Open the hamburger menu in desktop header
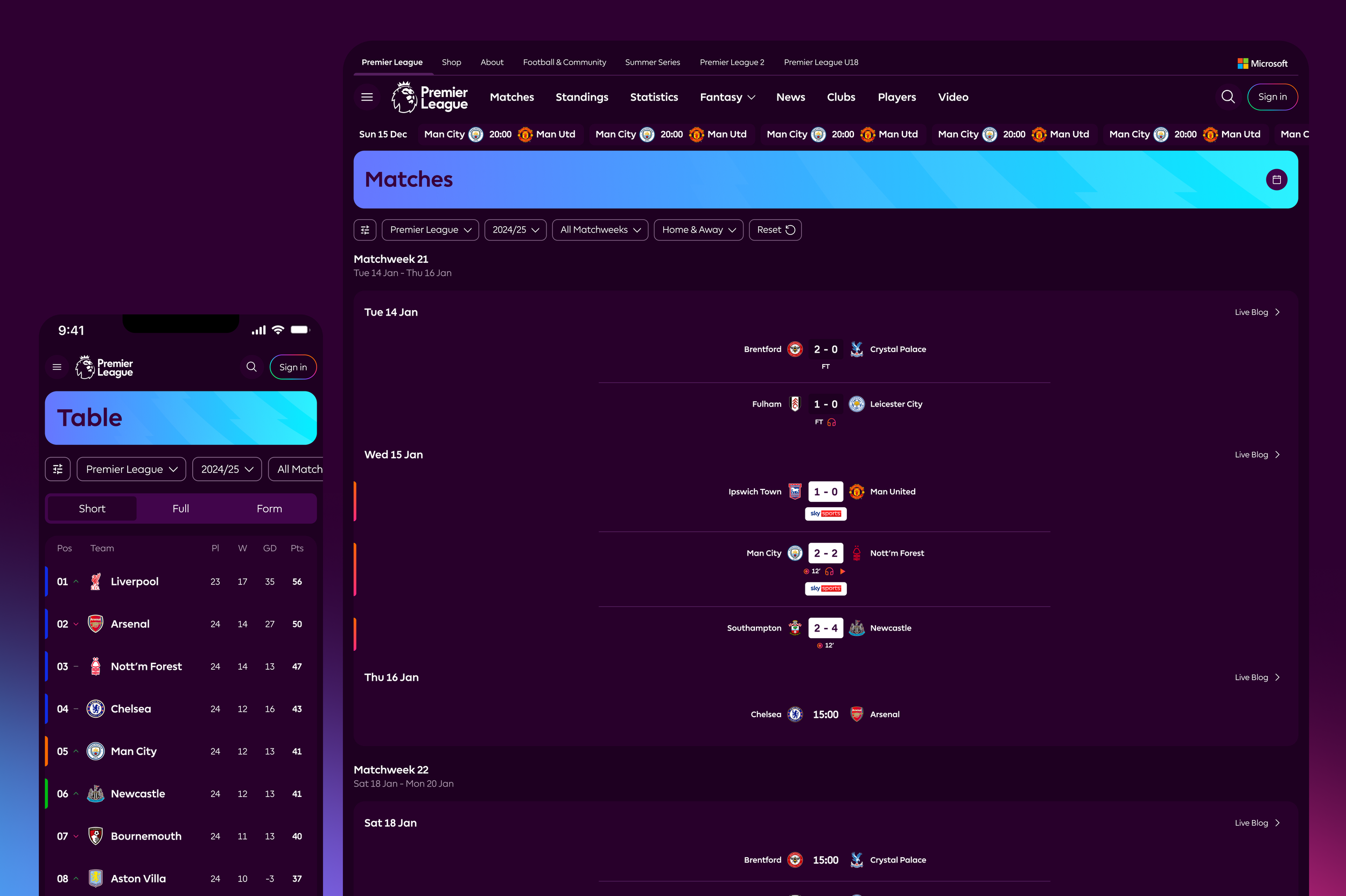This screenshot has height=896, width=1346. 367,97
